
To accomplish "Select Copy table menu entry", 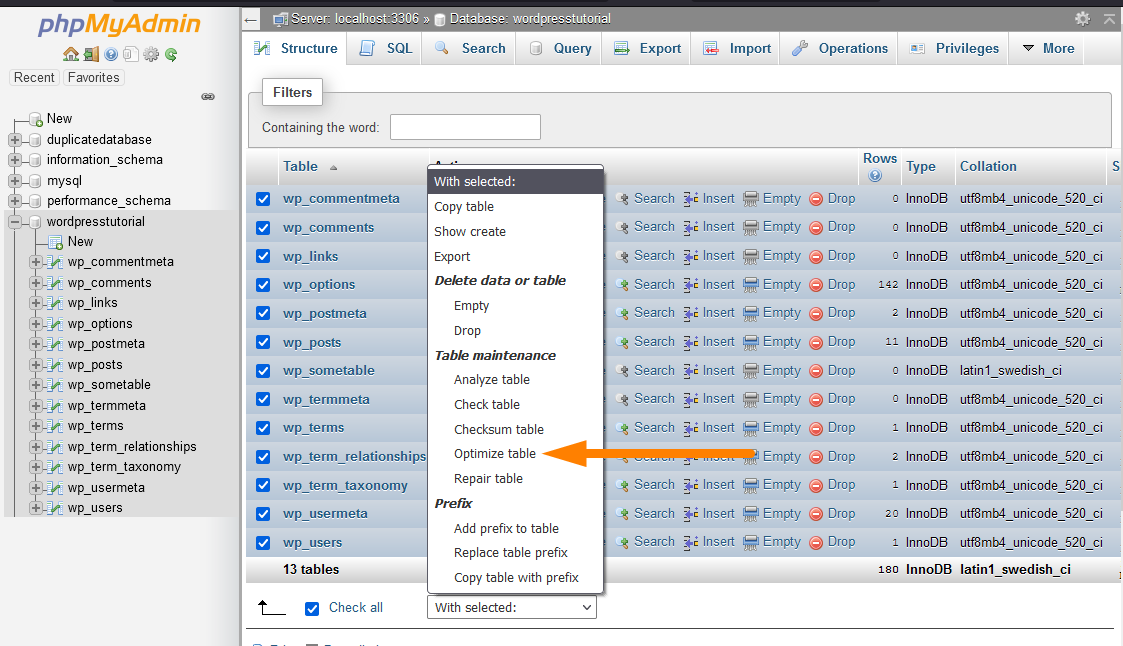I will click(463, 206).
